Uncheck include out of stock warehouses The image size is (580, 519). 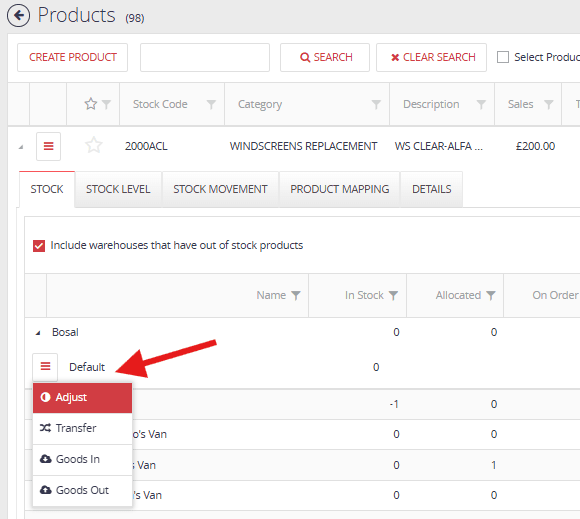click(39, 246)
